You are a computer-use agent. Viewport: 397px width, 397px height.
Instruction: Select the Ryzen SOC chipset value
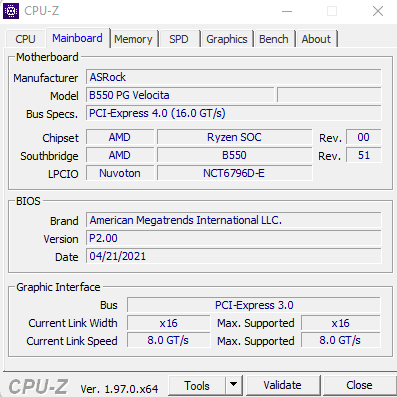click(235, 137)
